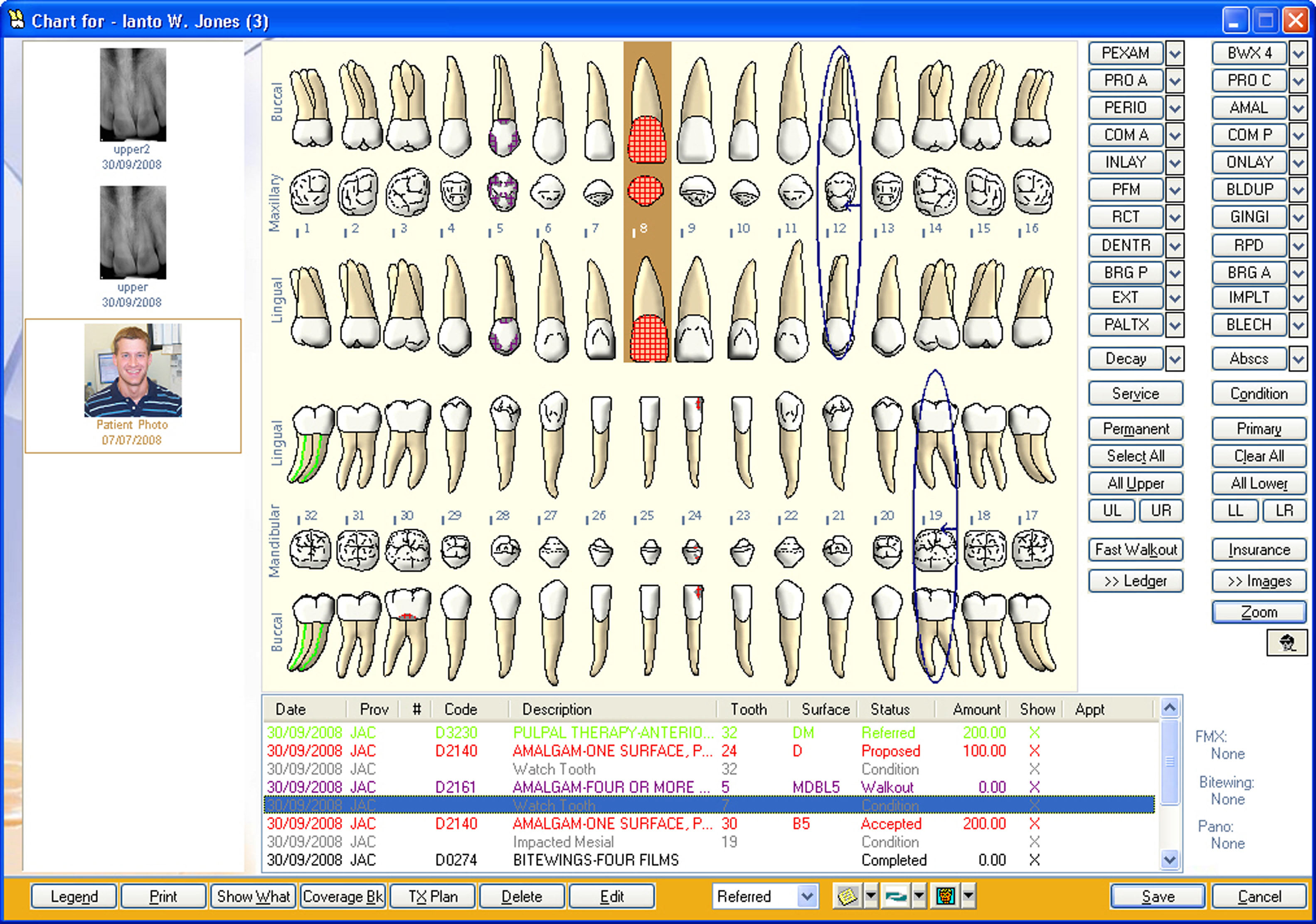The image size is (1316, 924).
Task: Open the PEXAM dropdown arrow
Action: (x=1174, y=54)
